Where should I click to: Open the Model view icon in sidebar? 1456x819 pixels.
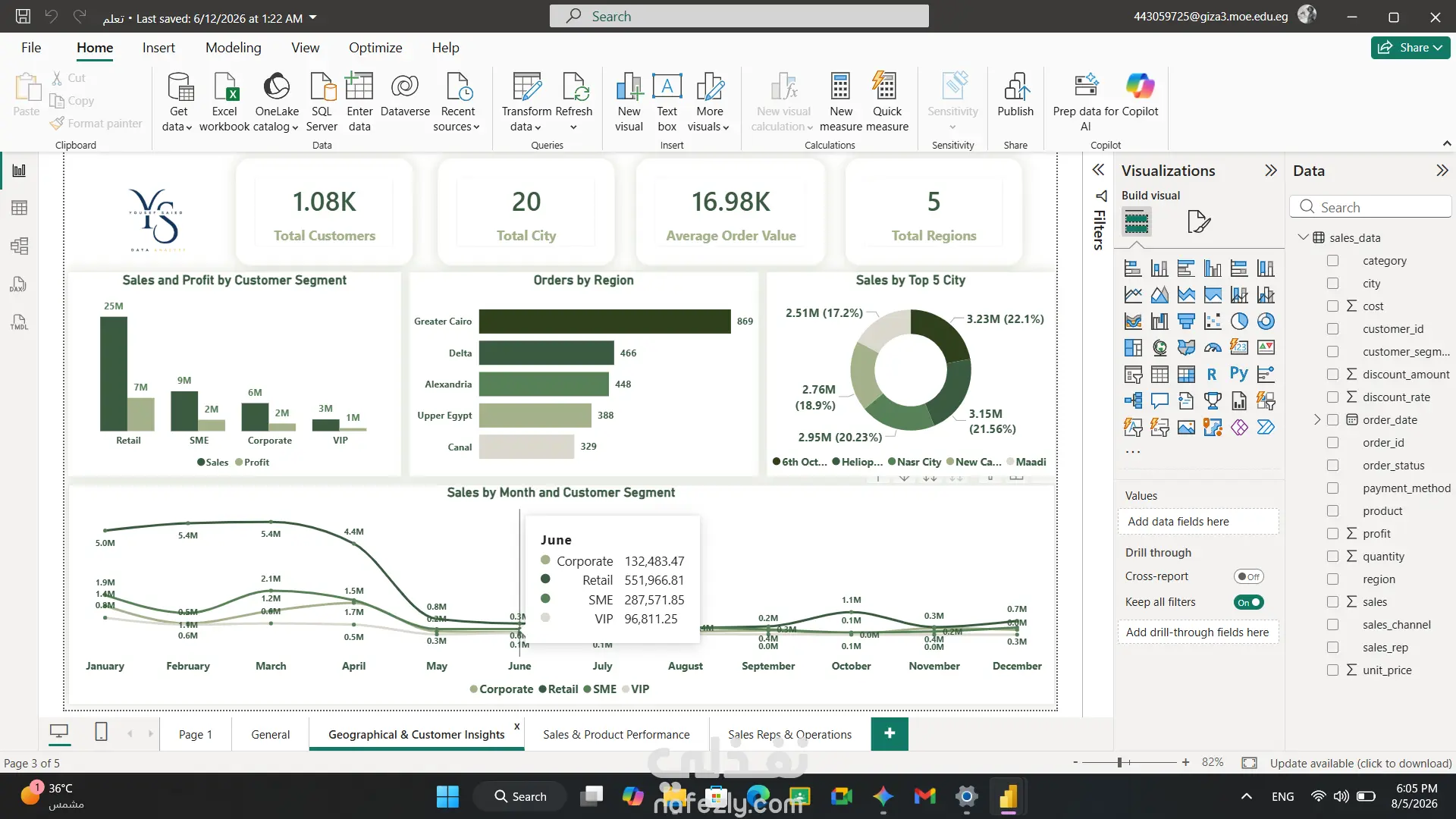[20, 246]
